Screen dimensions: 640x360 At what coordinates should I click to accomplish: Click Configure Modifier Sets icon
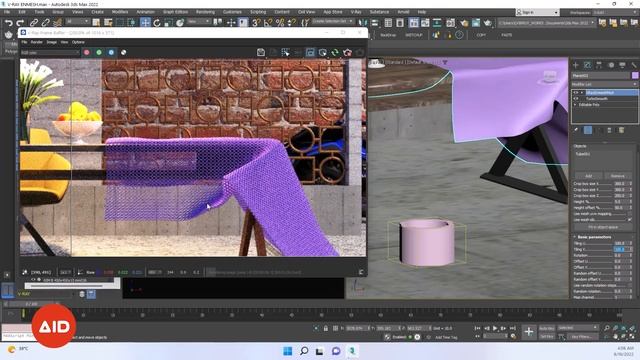coord(621,130)
